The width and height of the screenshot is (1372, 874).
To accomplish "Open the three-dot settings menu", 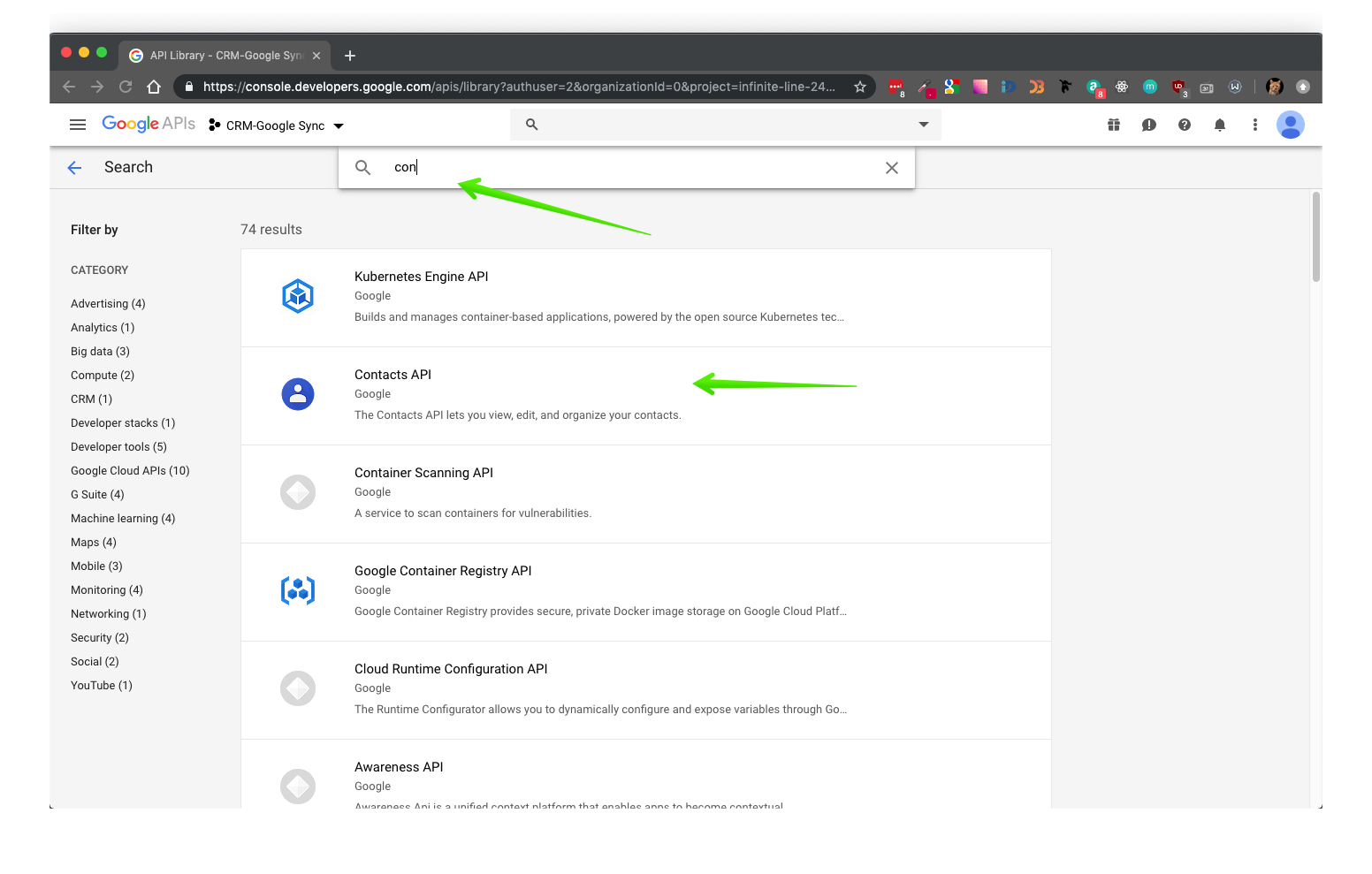I will pyautogui.click(x=1255, y=125).
